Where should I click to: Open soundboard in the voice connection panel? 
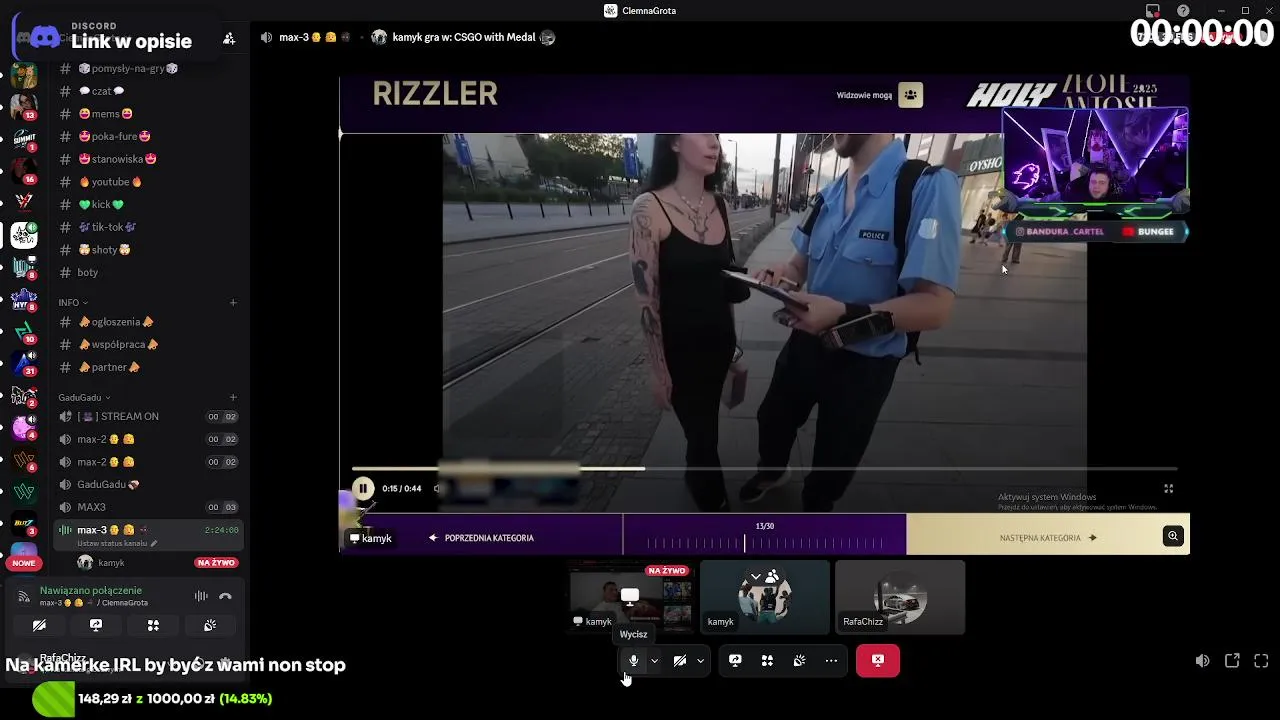[x=210, y=625]
